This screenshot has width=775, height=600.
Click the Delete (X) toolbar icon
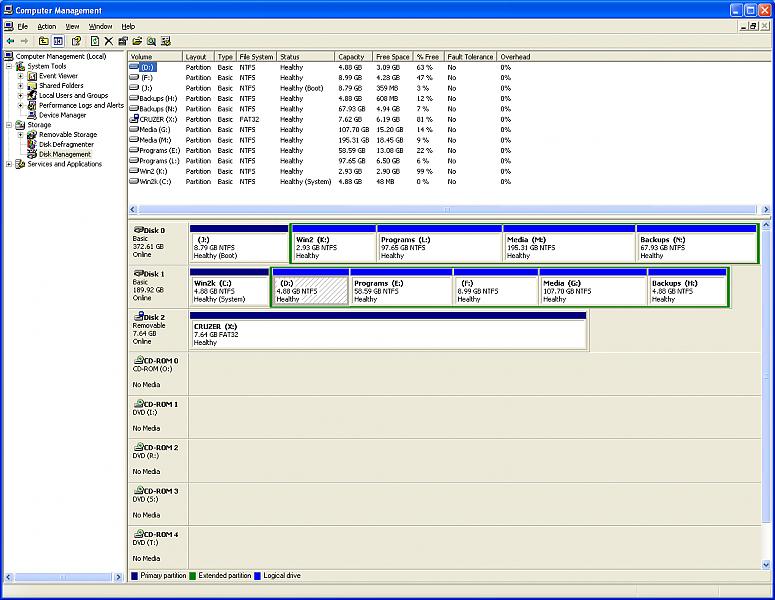click(108, 41)
